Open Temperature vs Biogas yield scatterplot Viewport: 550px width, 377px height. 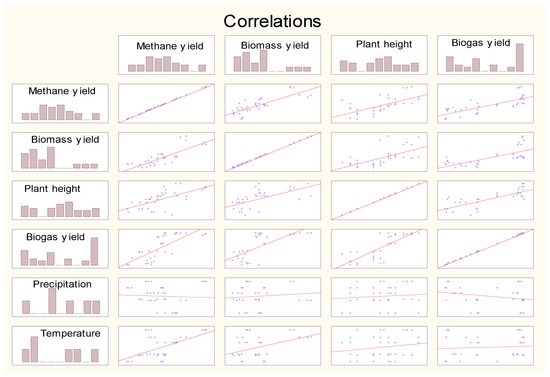(485, 346)
